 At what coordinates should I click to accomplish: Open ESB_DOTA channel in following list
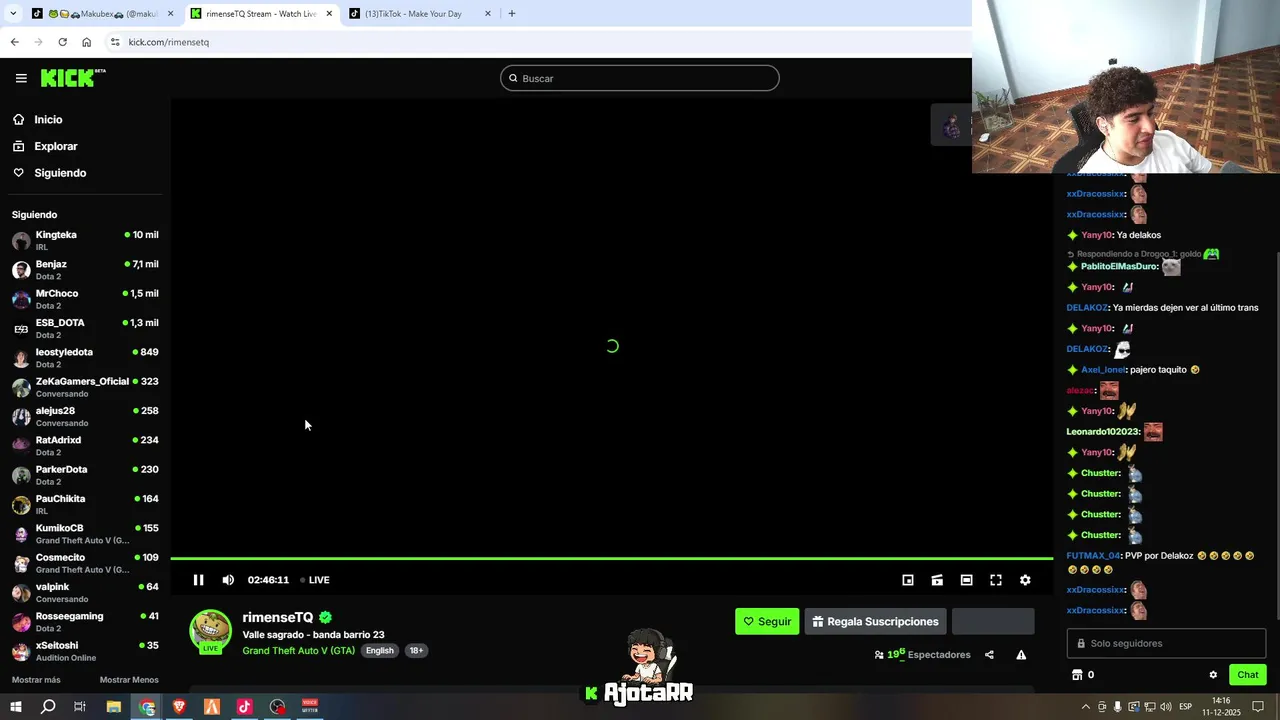85,329
